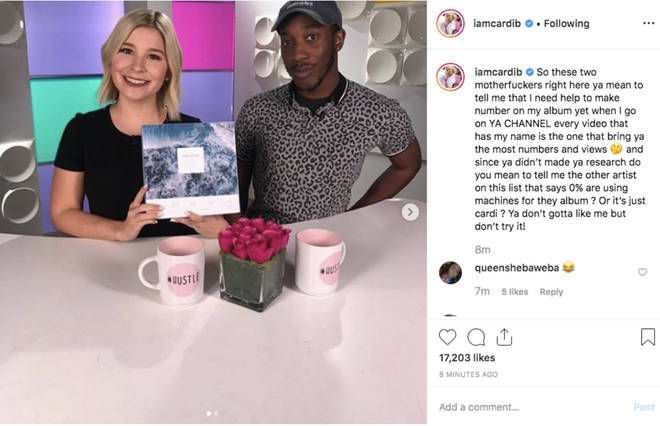Share the post with the upload icon
This screenshot has width=660, height=426.
coord(504,337)
